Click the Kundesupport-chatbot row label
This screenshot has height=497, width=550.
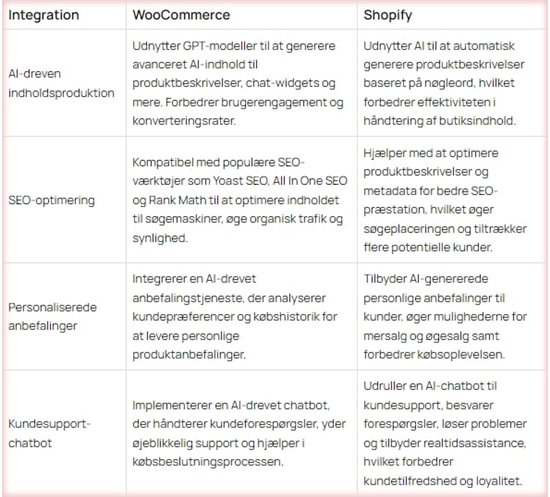click(x=49, y=434)
